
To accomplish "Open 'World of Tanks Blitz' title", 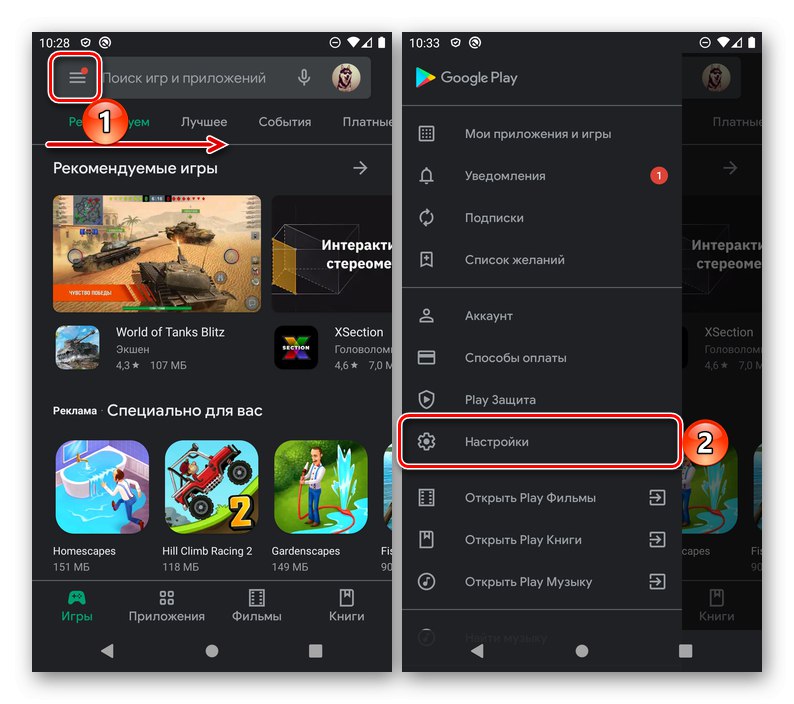I will [x=170, y=332].
